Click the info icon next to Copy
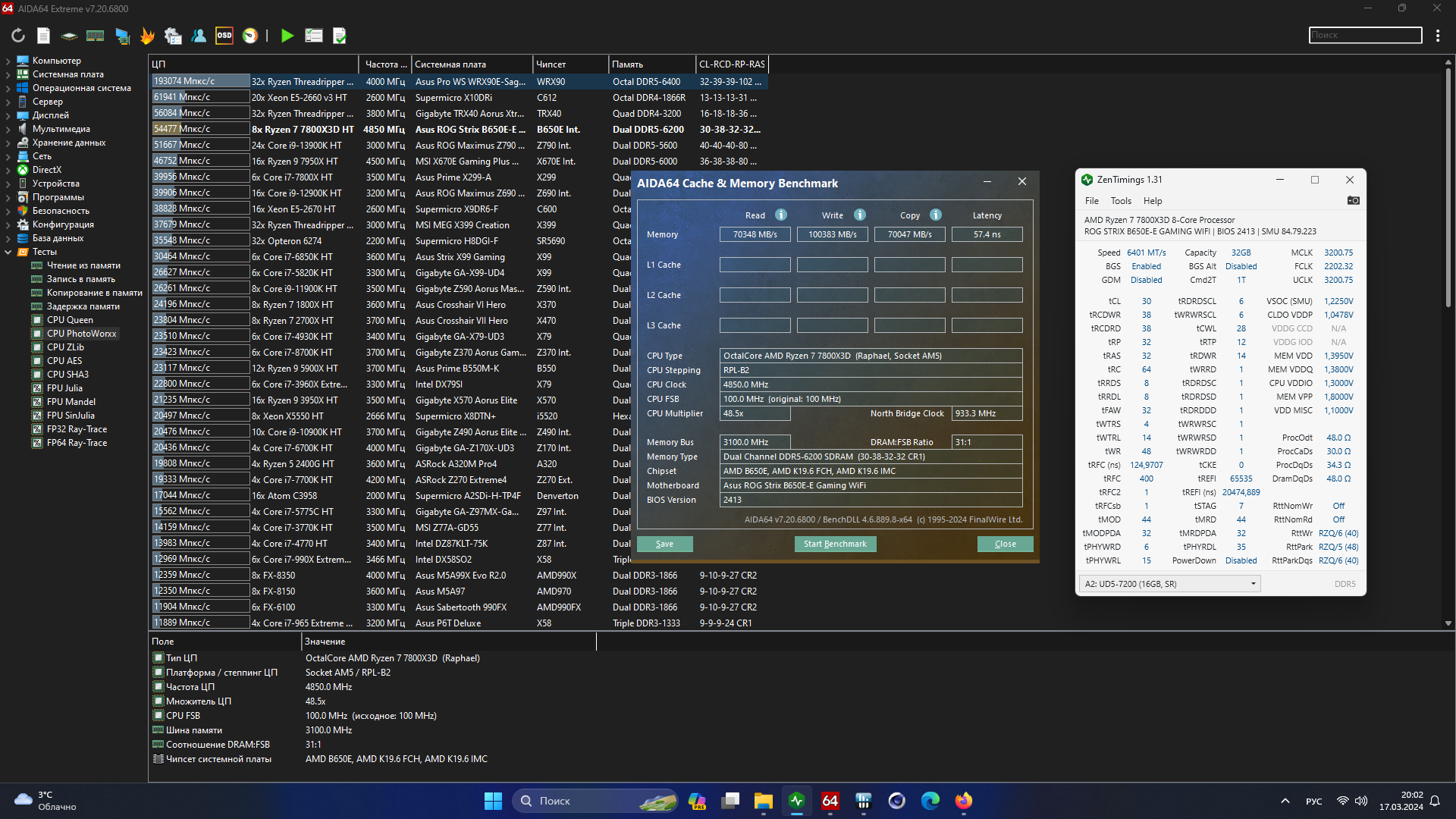This screenshot has width=1456, height=819. point(936,215)
